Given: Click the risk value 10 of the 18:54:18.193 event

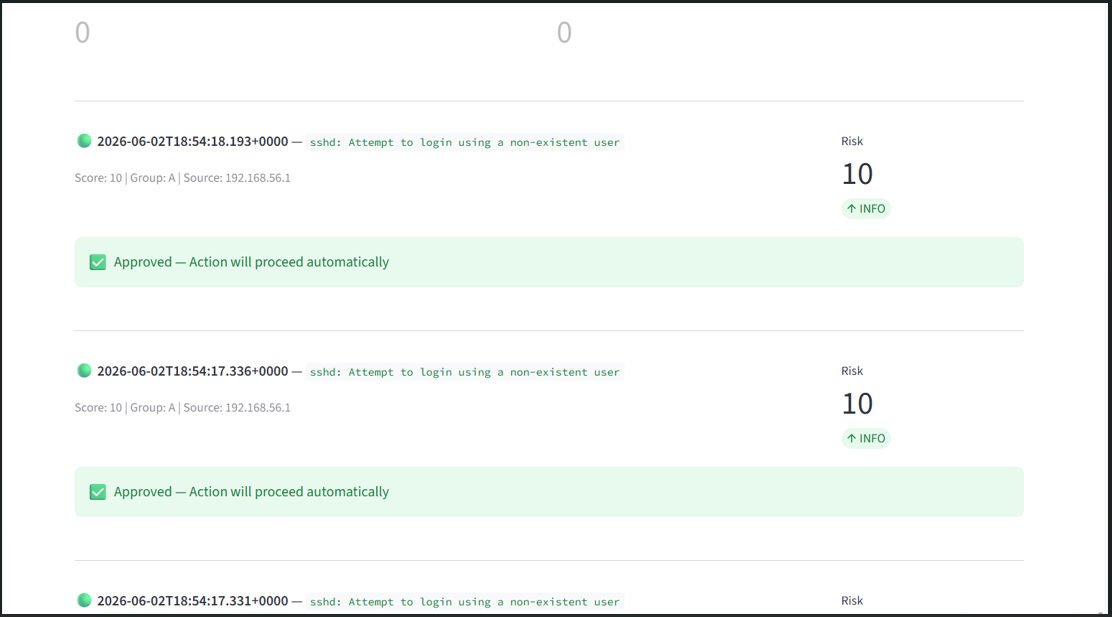Looking at the screenshot, I should [857, 174].
